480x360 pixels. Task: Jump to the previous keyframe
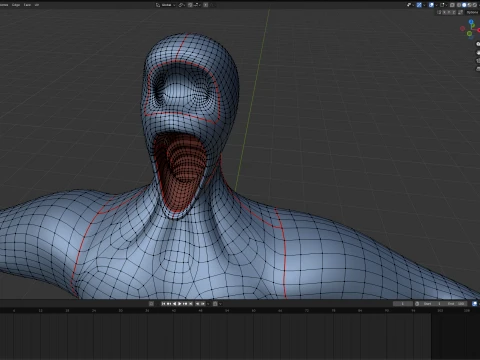click(x=169, y=304)
